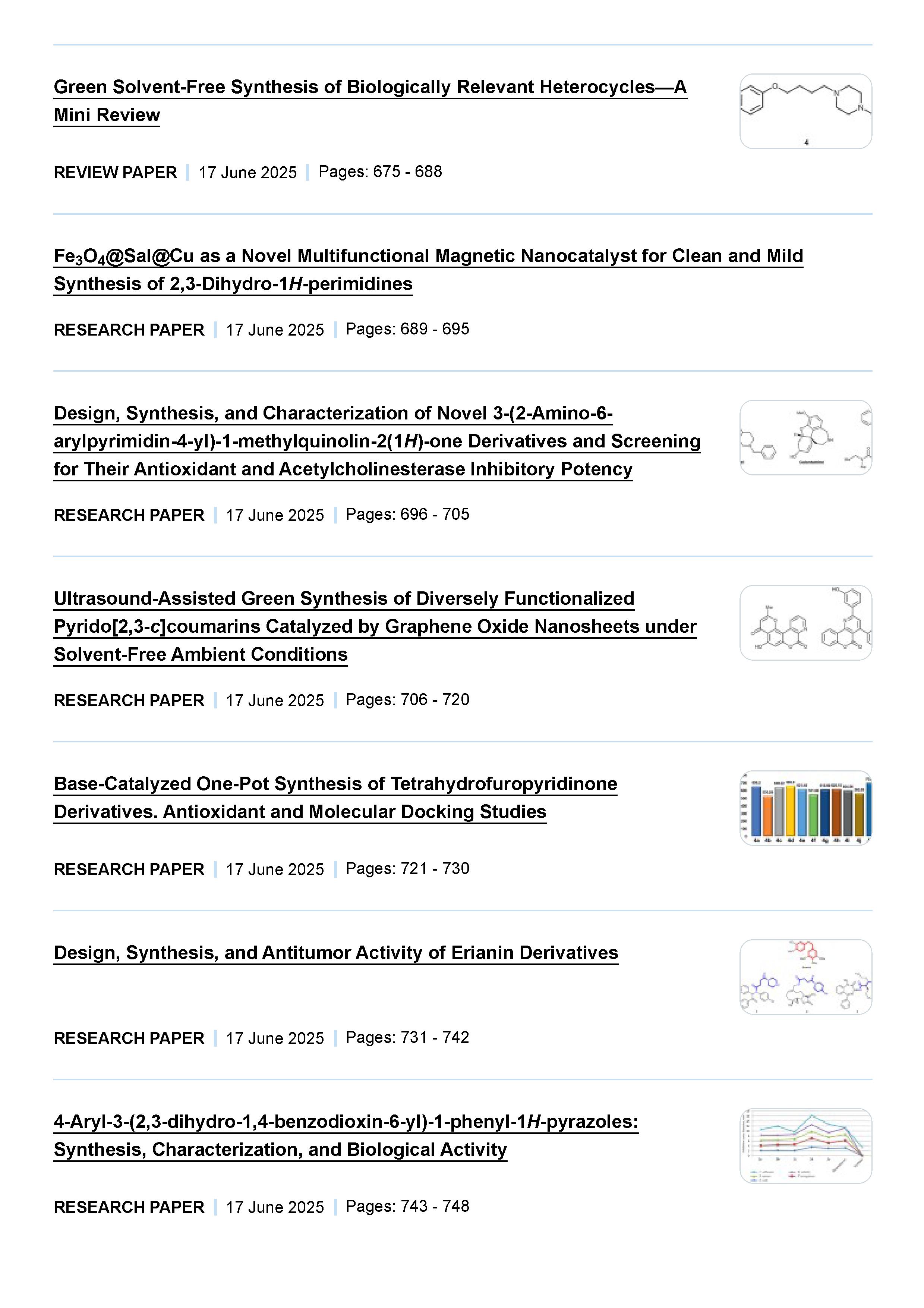Click the Erianin derivatives structure thumbnail

point(805,977)
